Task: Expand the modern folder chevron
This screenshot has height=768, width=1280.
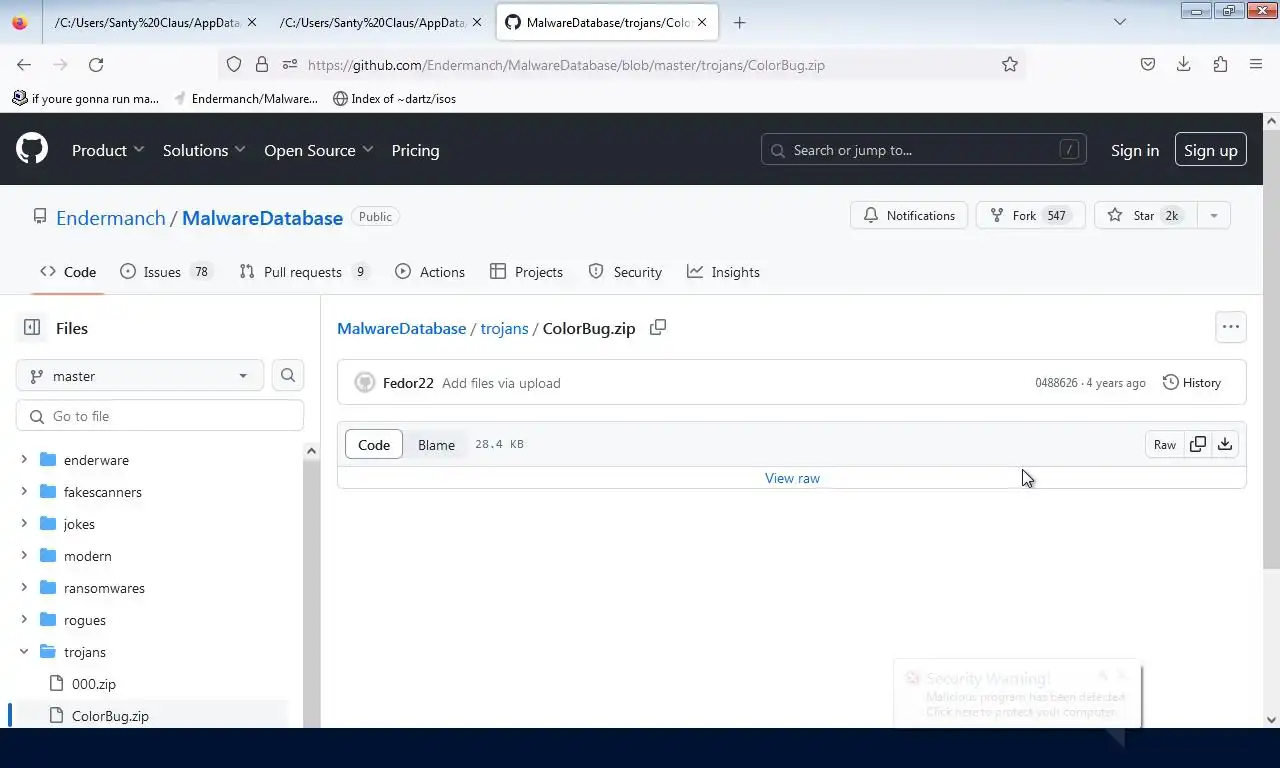Action: click(x=24, y=556)
